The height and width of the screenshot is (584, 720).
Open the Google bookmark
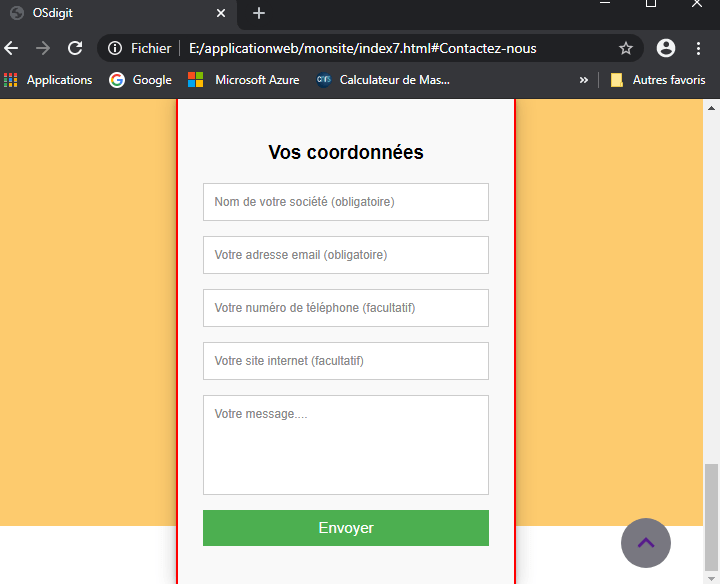tap(141, 80)
